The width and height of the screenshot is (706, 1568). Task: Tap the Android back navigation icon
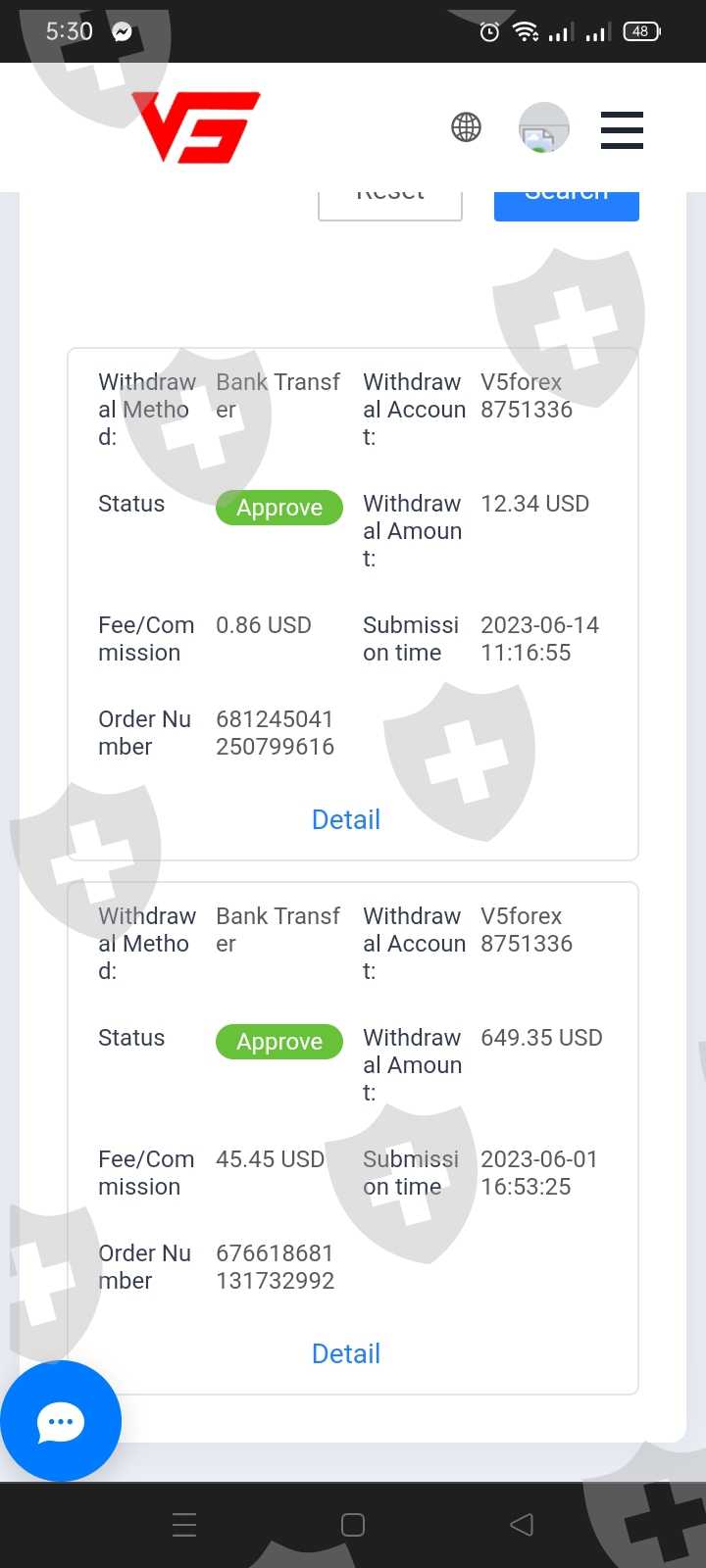click(522, 1524)
